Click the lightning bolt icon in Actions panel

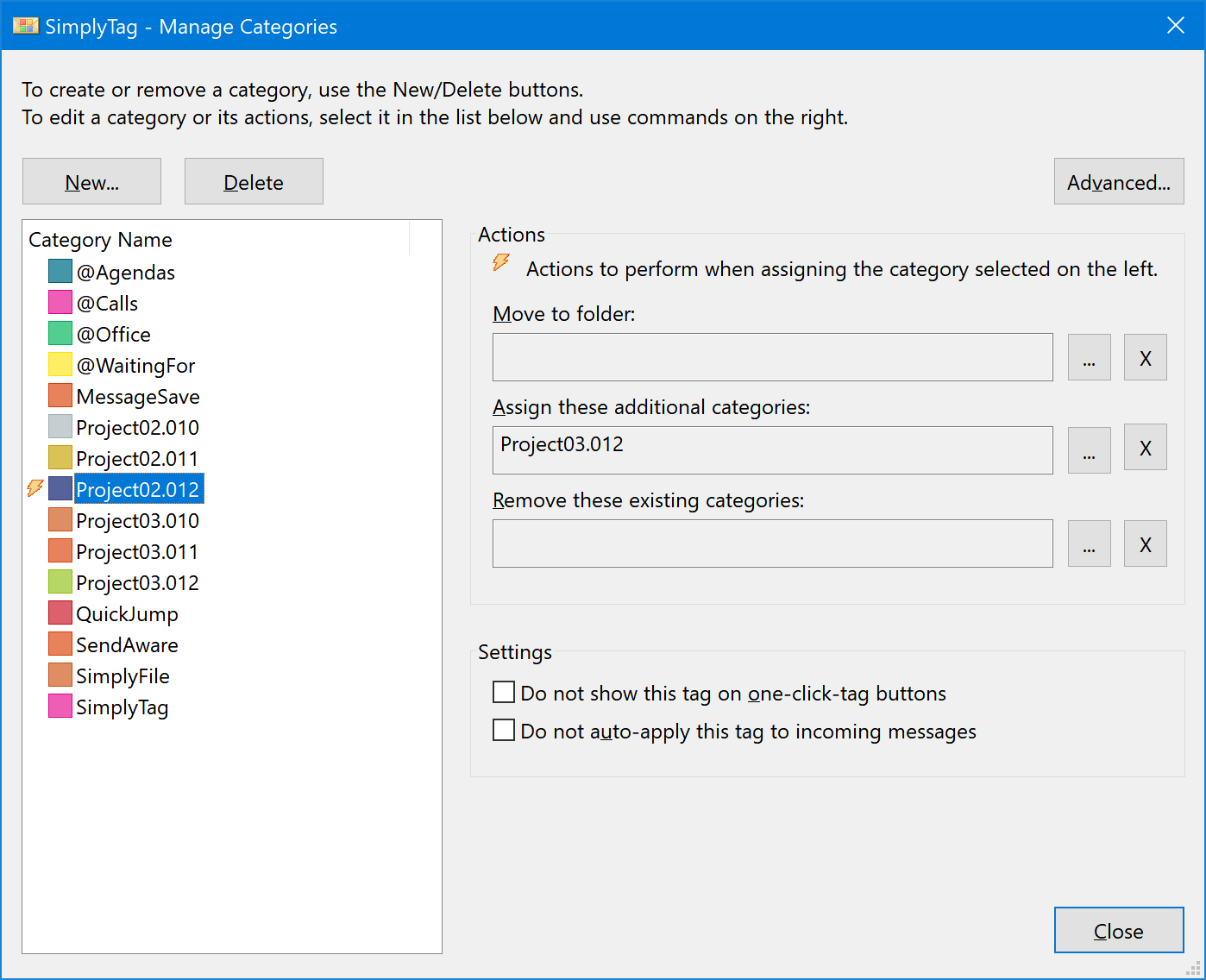click(x=501, y=262)
